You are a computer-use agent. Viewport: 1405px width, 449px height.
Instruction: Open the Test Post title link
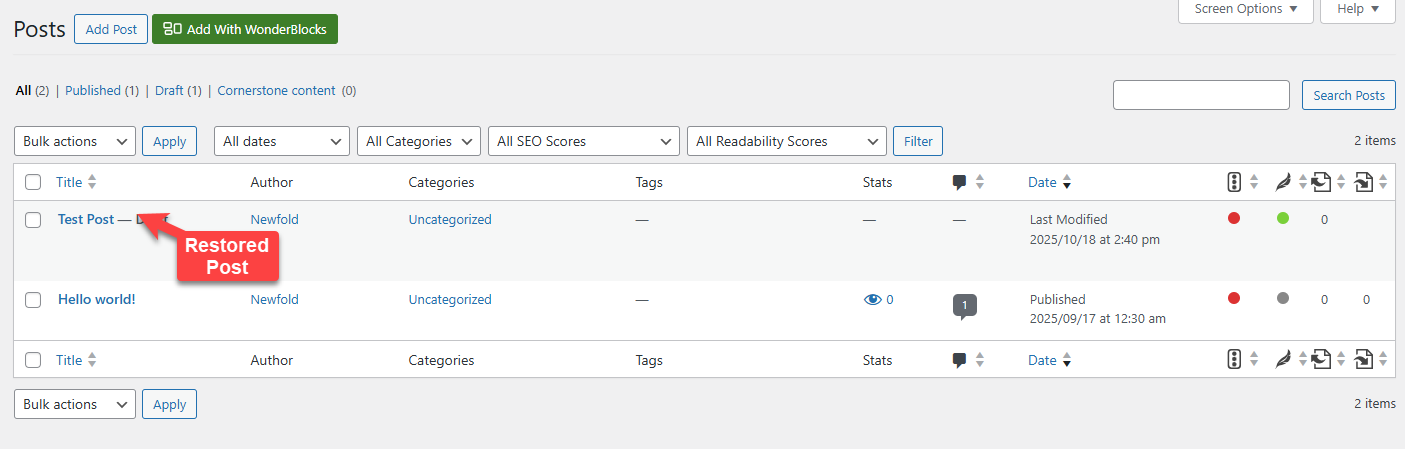pos(86,219)
